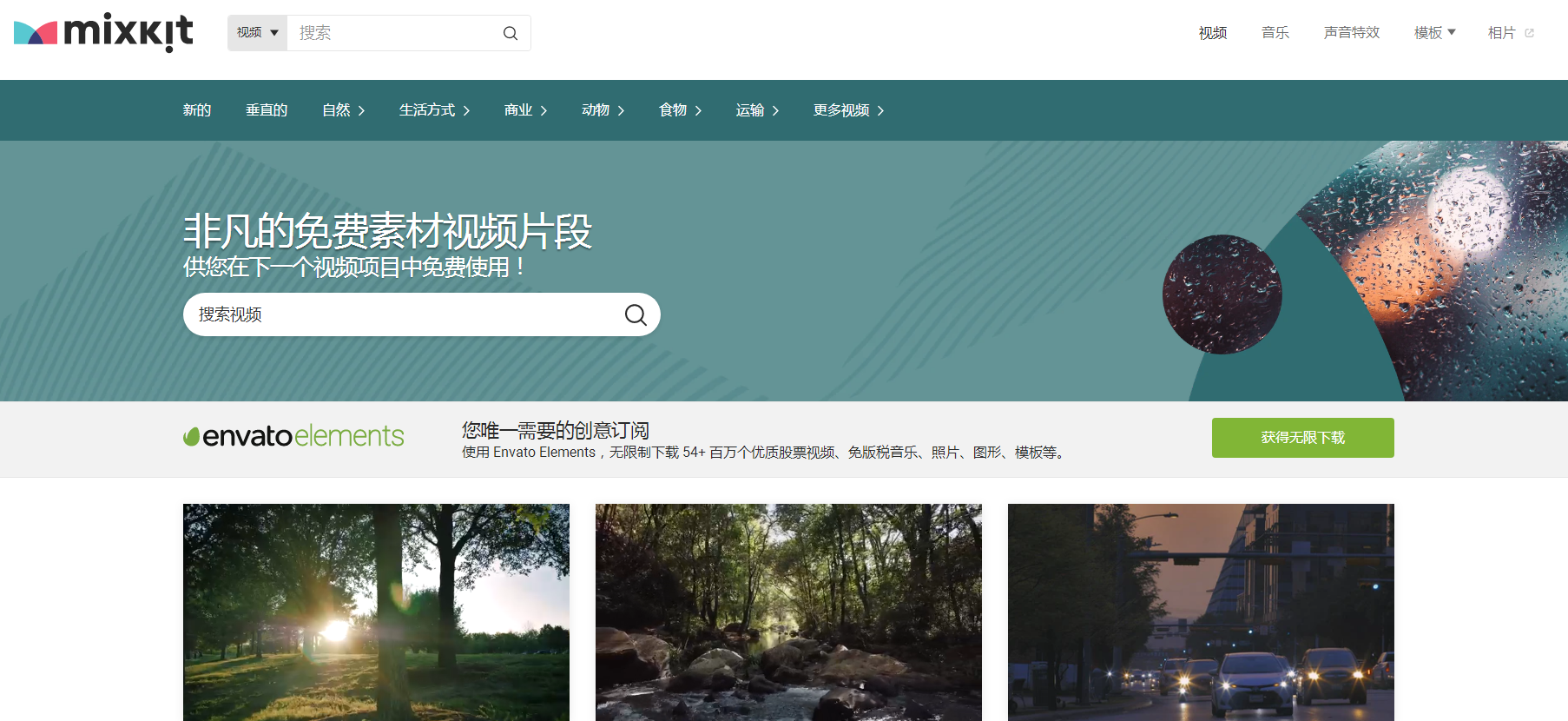The width and height of the screenshot is (1568, 721).
Task: Click the hero search magnifier icon
Action: (636, 314)
